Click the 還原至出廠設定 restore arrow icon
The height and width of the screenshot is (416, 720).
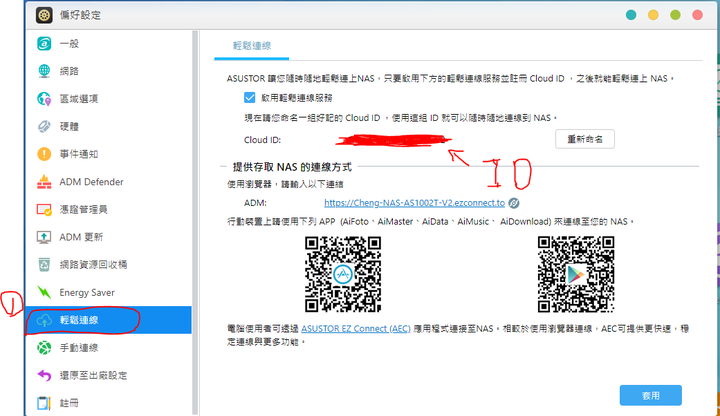coord(44,375)
